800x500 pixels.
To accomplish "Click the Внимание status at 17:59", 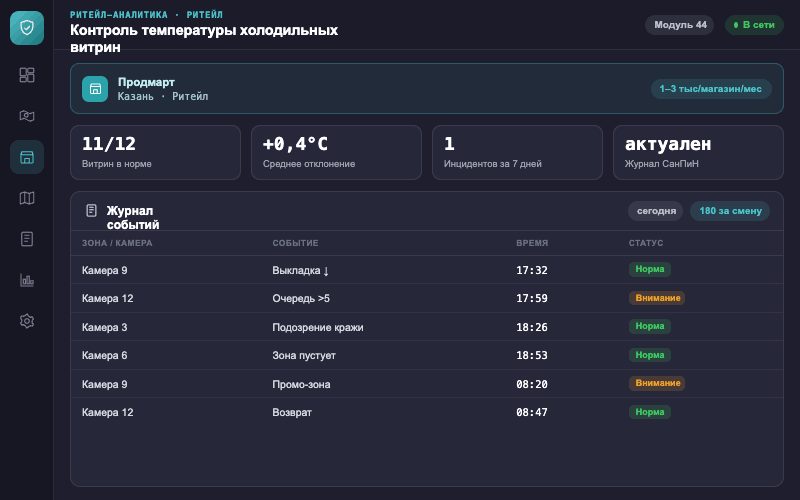I will tap(657, 298).
